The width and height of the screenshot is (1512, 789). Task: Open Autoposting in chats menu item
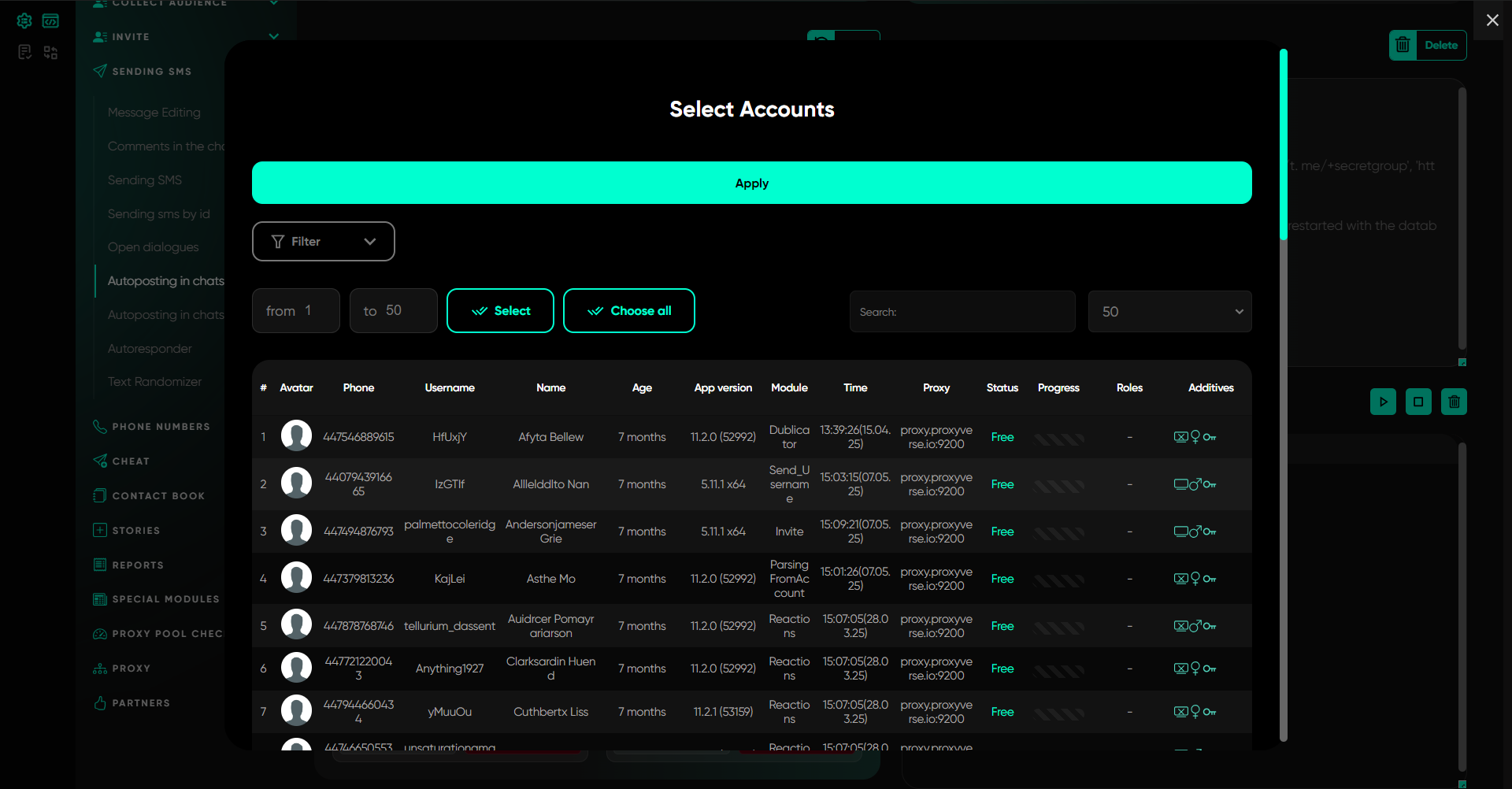click(x=165, y=281)
